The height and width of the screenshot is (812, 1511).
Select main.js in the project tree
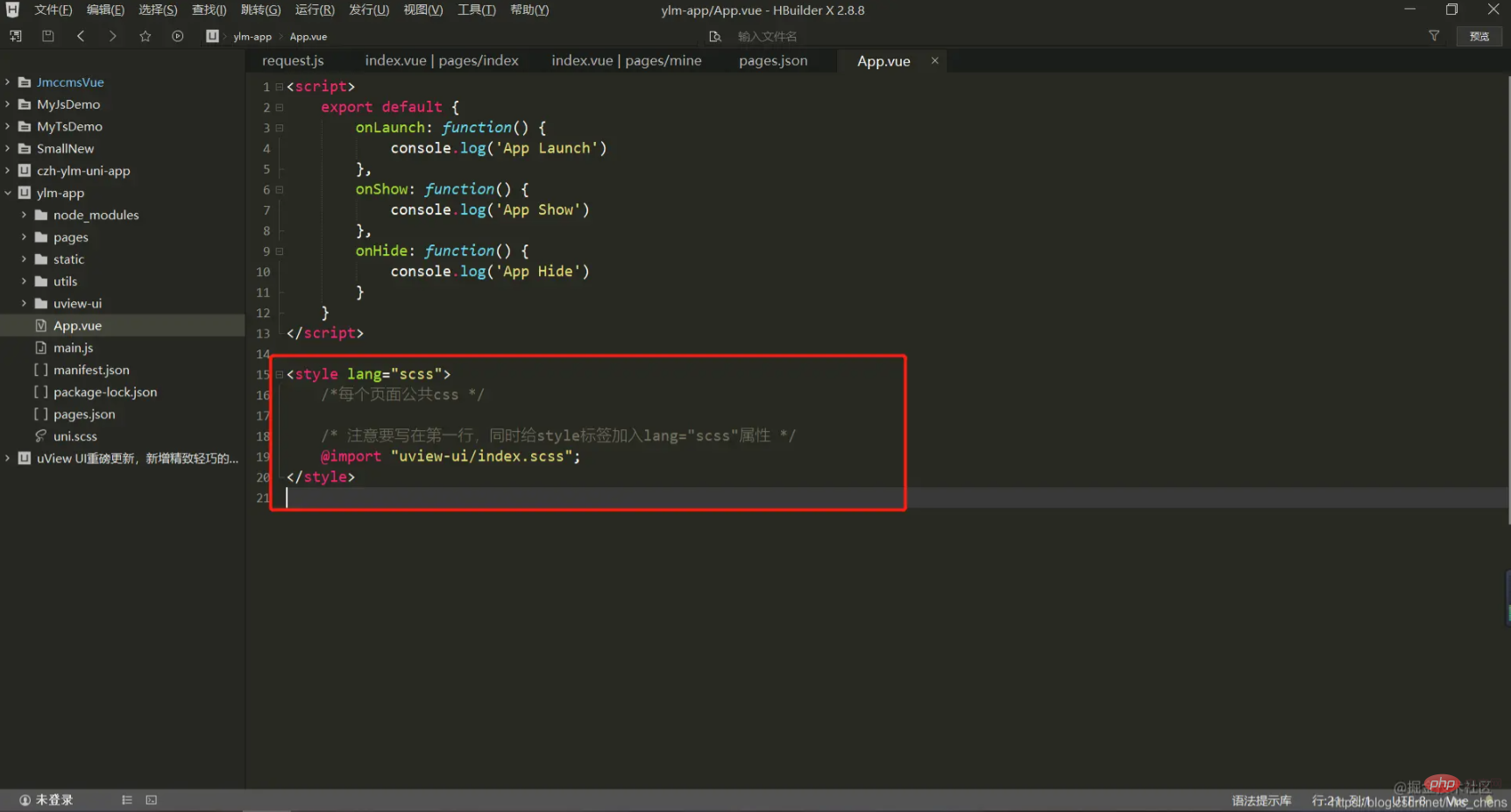coord(73,348)
